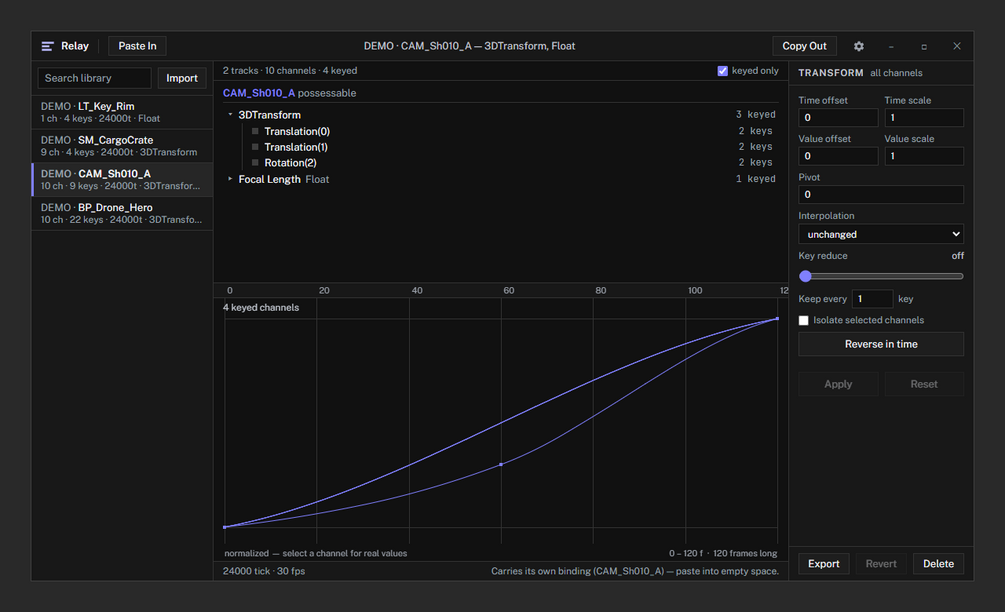The height and width of the screenshot is (612, 1005).
Task: Select the Focal Length Float row
Action: coord(501,179)
